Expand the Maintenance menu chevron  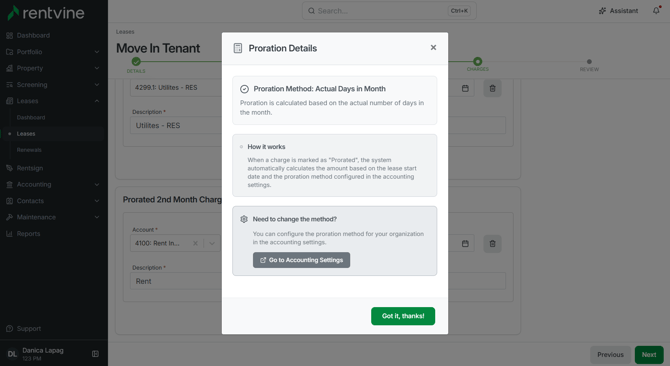97,217
